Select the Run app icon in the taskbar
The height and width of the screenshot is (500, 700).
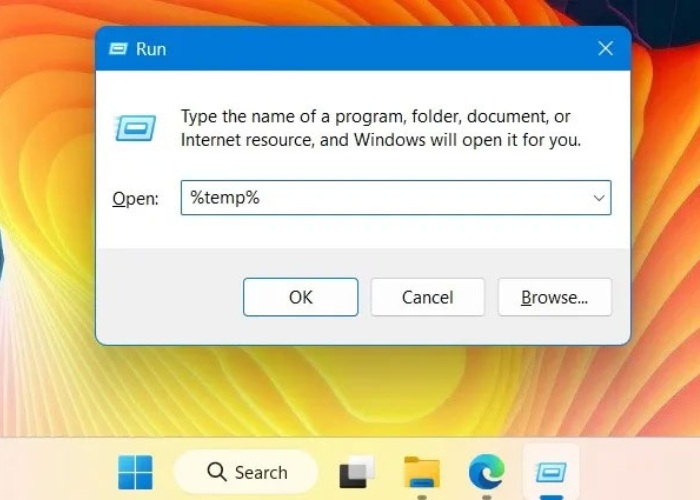pos(551,472)
